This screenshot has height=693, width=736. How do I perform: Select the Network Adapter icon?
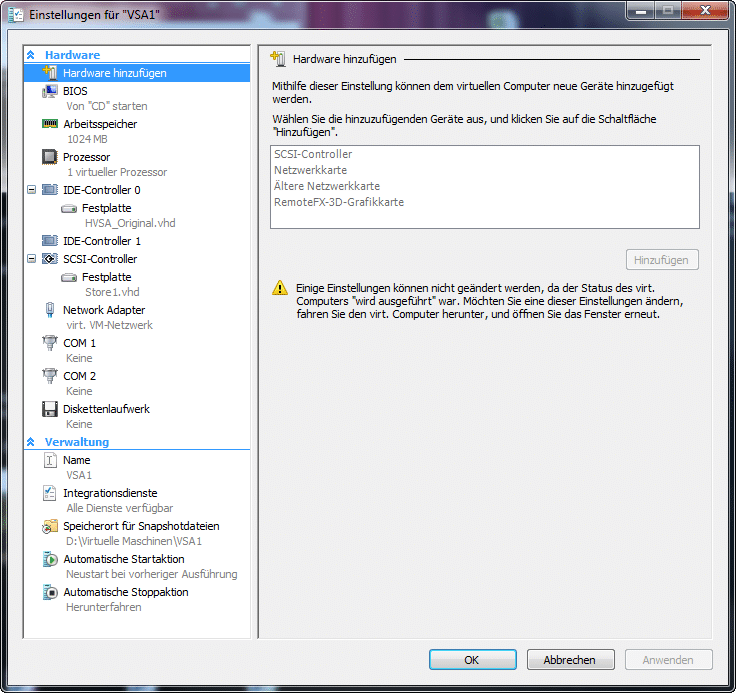click(50, 310)
